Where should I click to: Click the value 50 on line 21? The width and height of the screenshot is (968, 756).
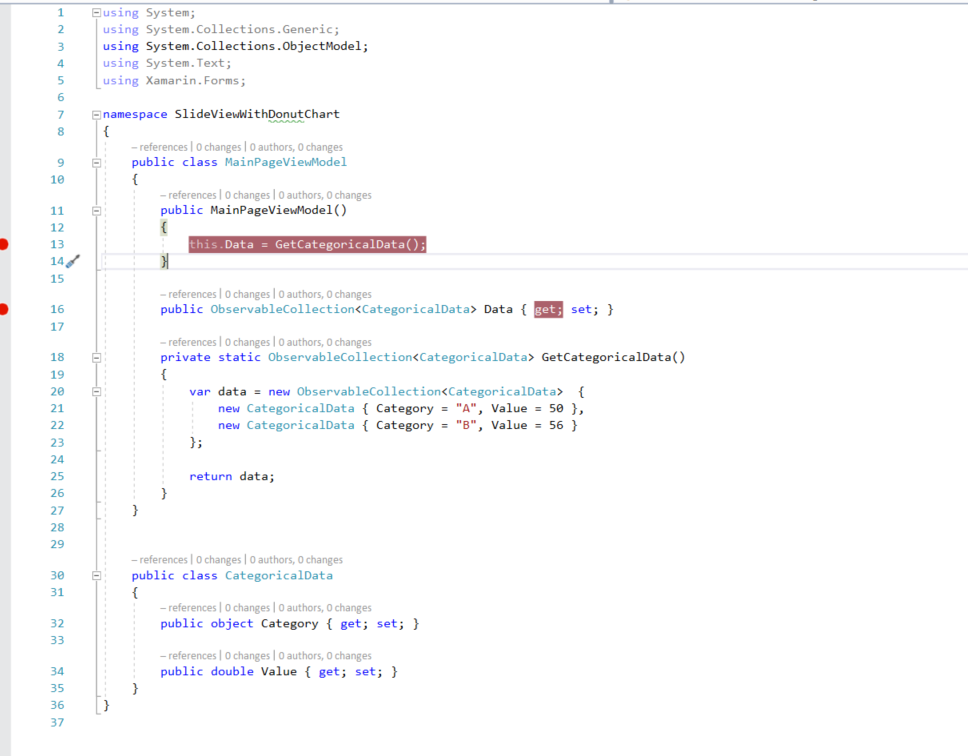click(556, 409)
